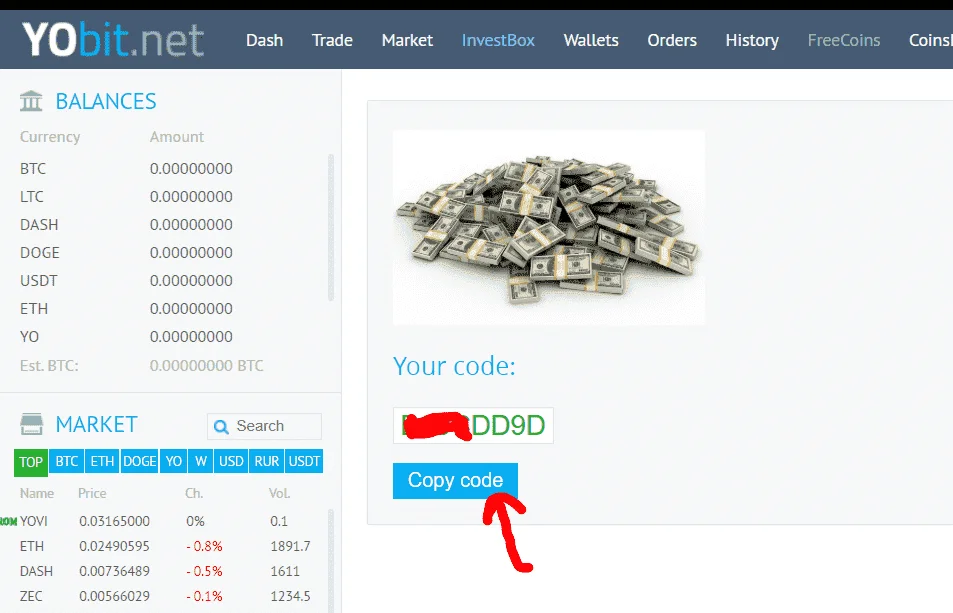Open the Wallets page
Screen dimensions: 953x613
click(x=591, y=40)
